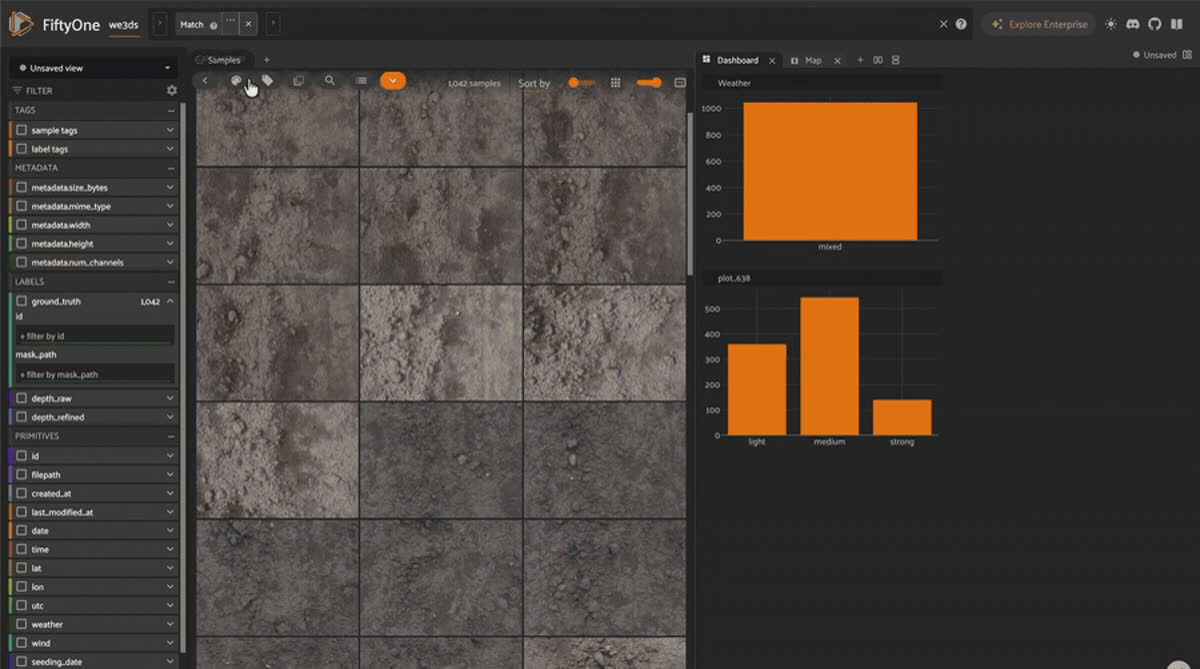Toggle light/dark theme sun icon
Image resolution: width=1200 pixels, height=669 pixels.
tap(1110, 24)
